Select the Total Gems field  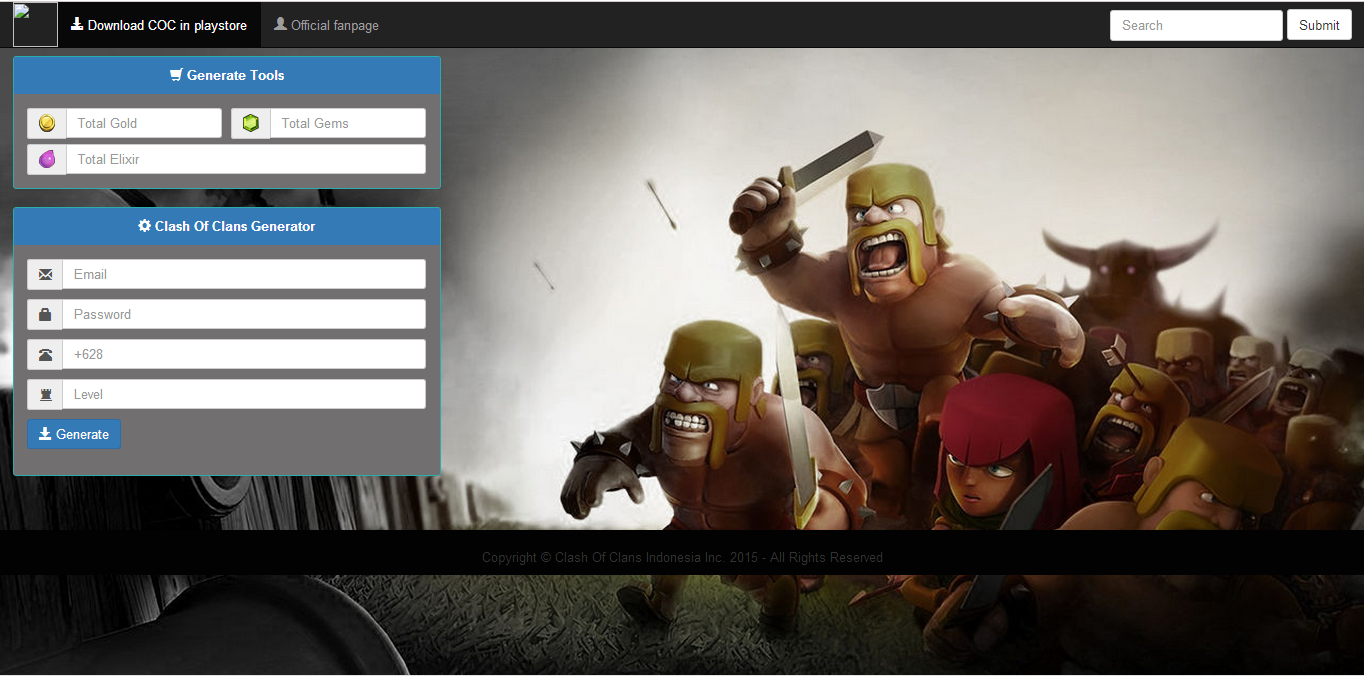click(348, 123)
